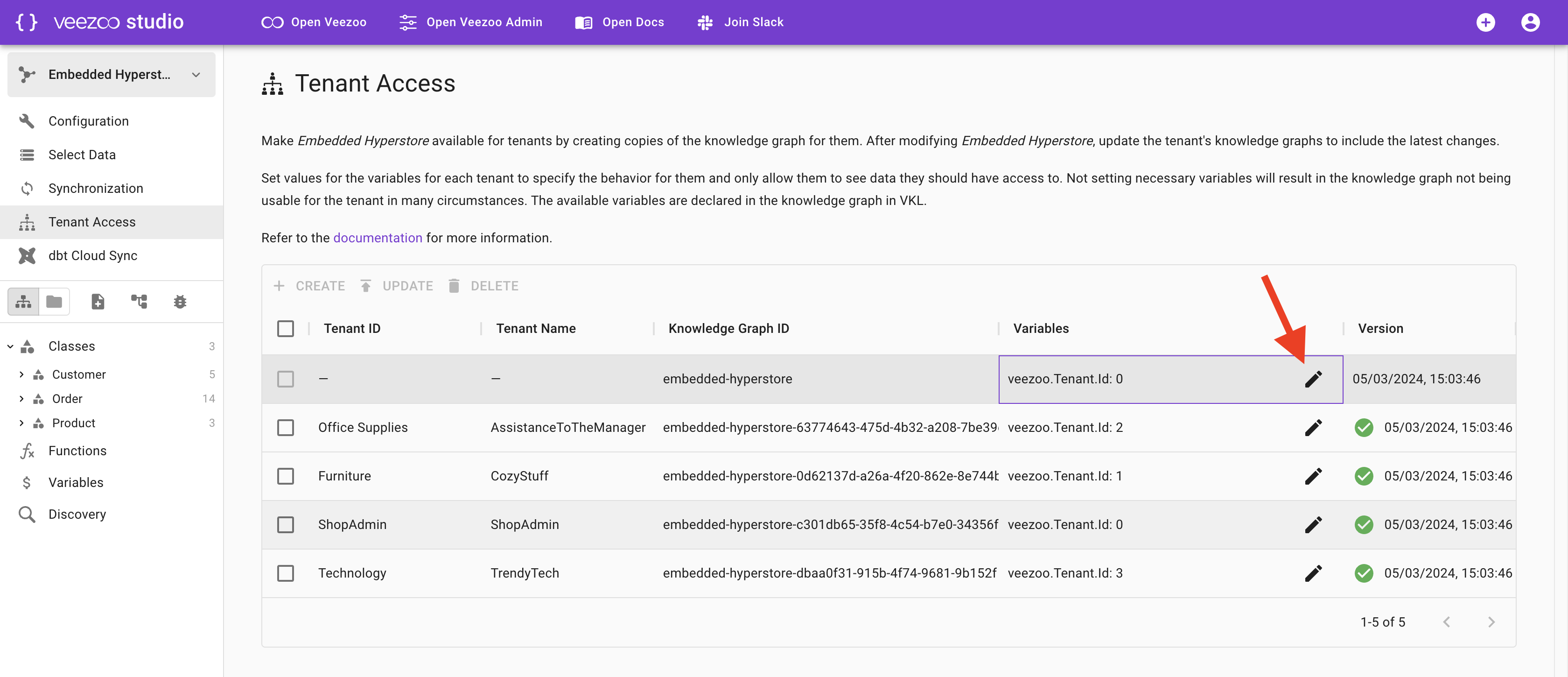Switch to hierarchy tree view in sidebar

[x=23, y=301]
